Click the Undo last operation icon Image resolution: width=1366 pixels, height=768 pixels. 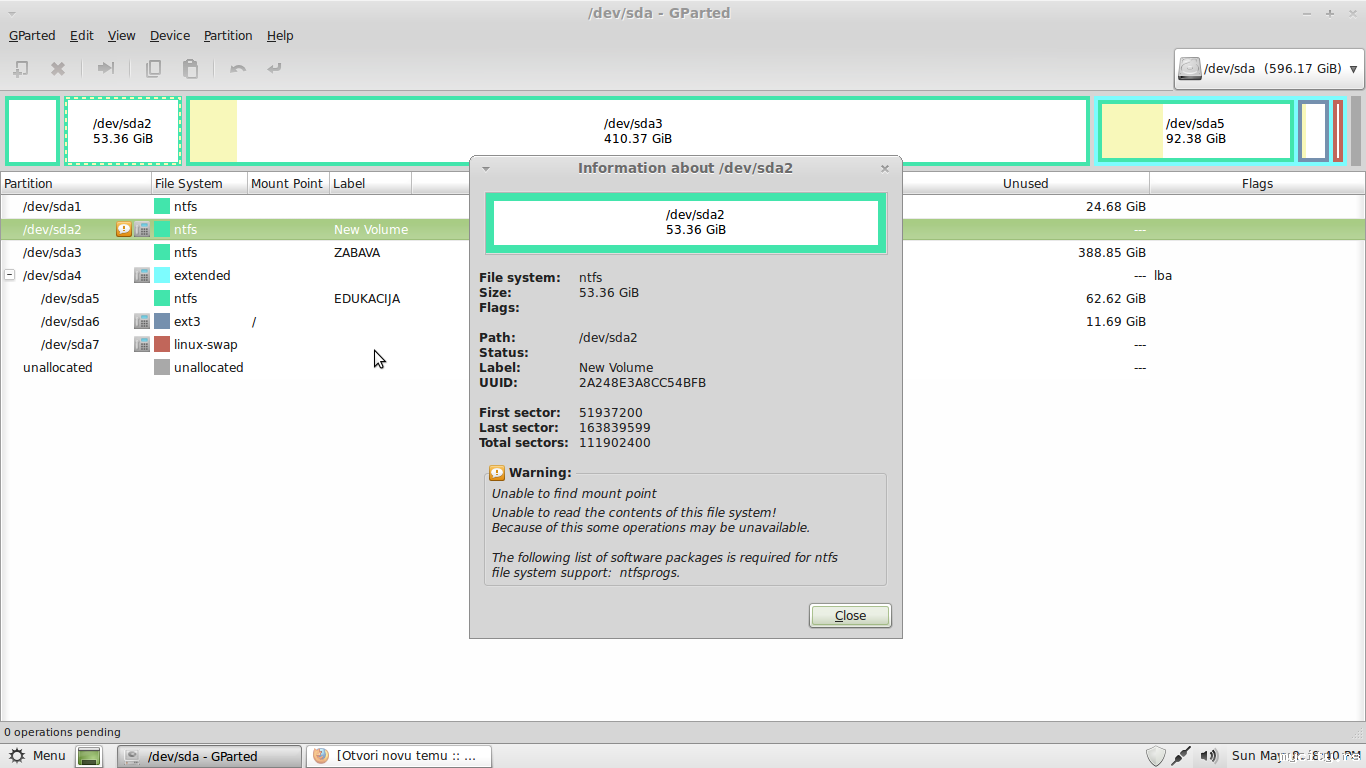tap(237, 69)
